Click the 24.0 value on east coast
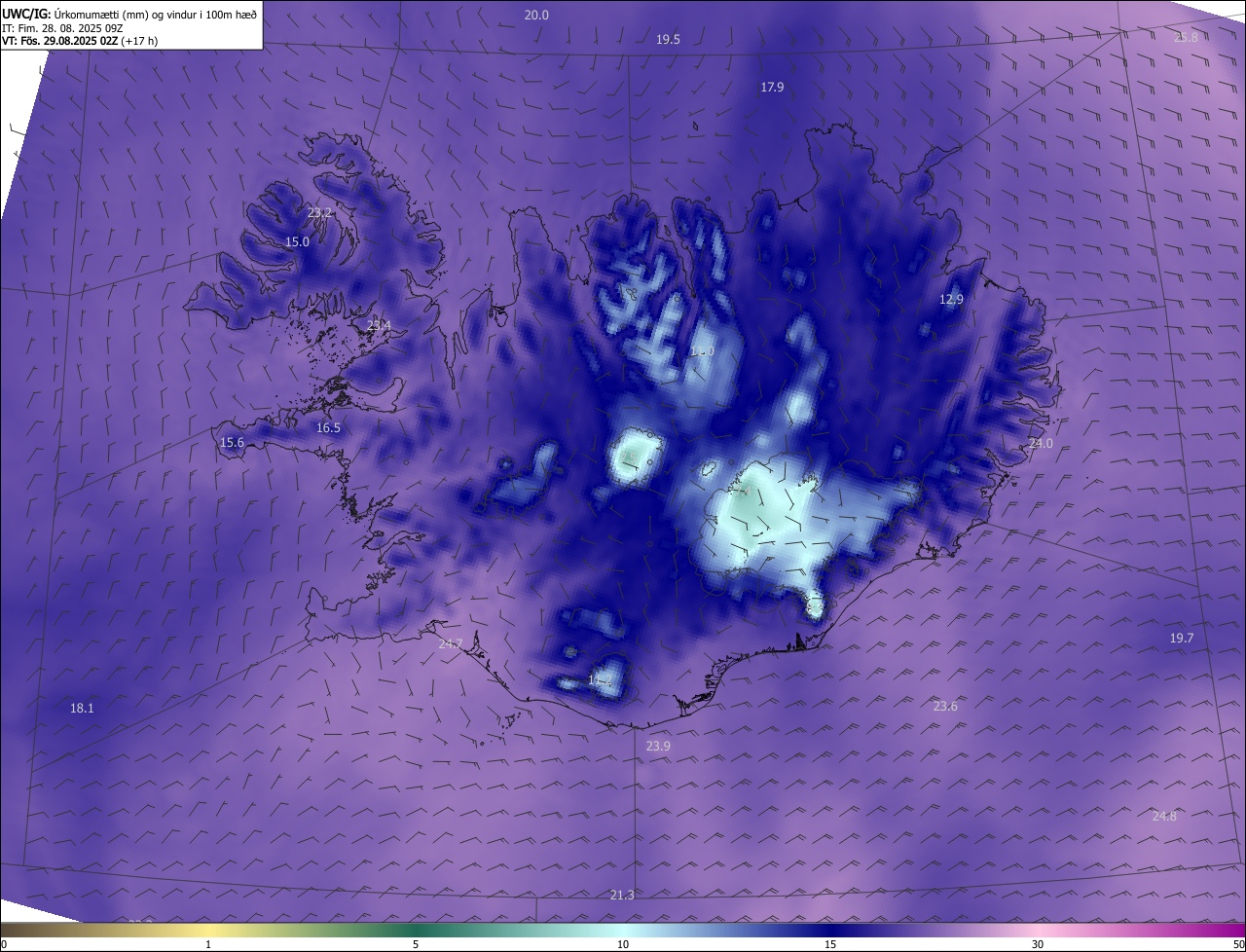1246x952 pixels. pyautogui.click(x=1041, y=443)
